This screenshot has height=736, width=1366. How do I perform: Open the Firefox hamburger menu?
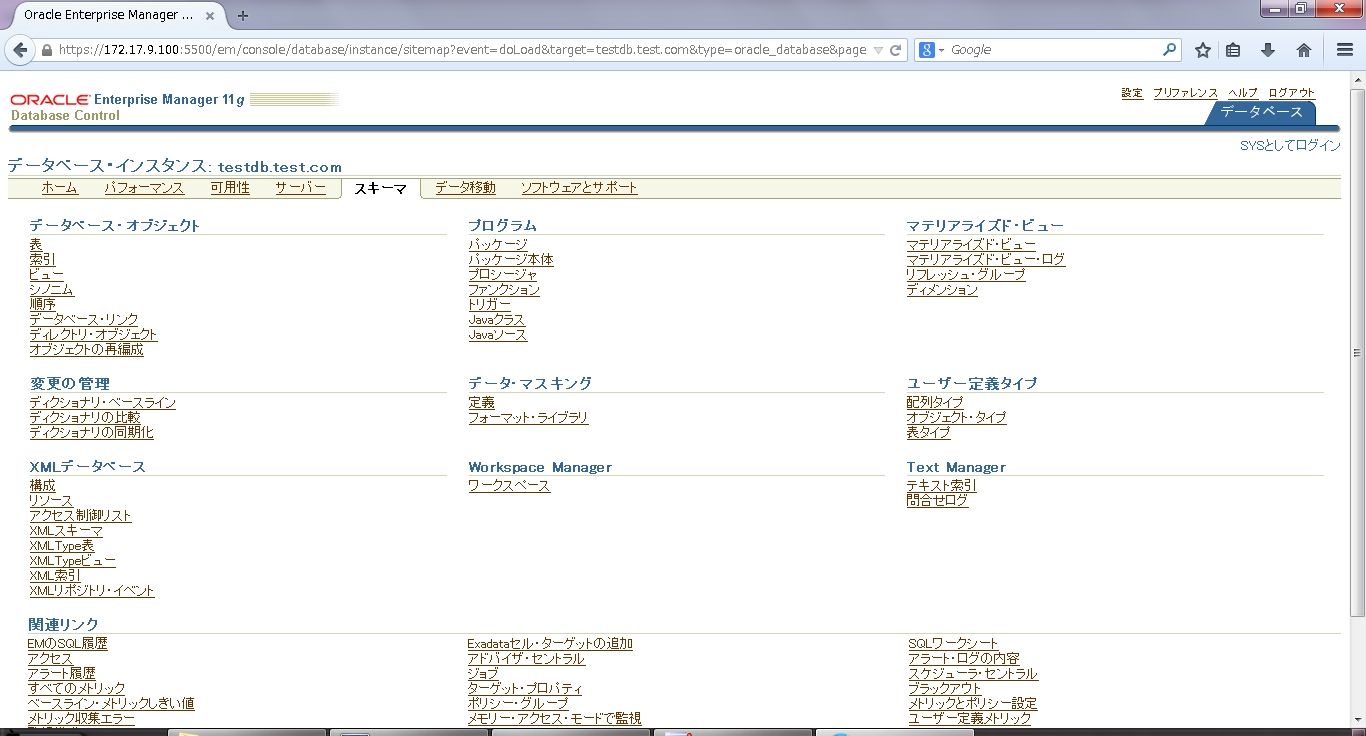point(1345,50)
